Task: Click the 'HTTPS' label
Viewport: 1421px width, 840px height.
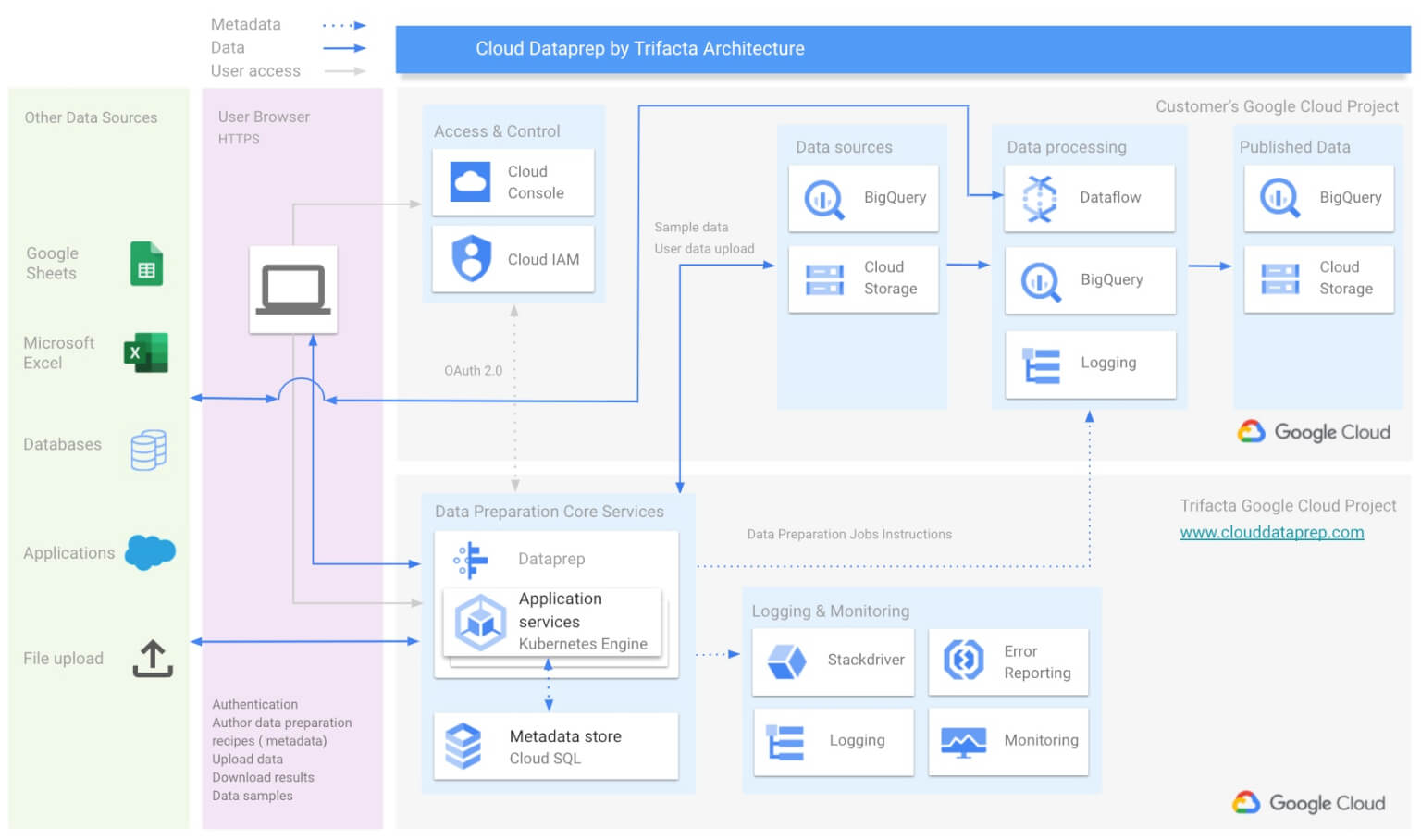Action: 239,139
